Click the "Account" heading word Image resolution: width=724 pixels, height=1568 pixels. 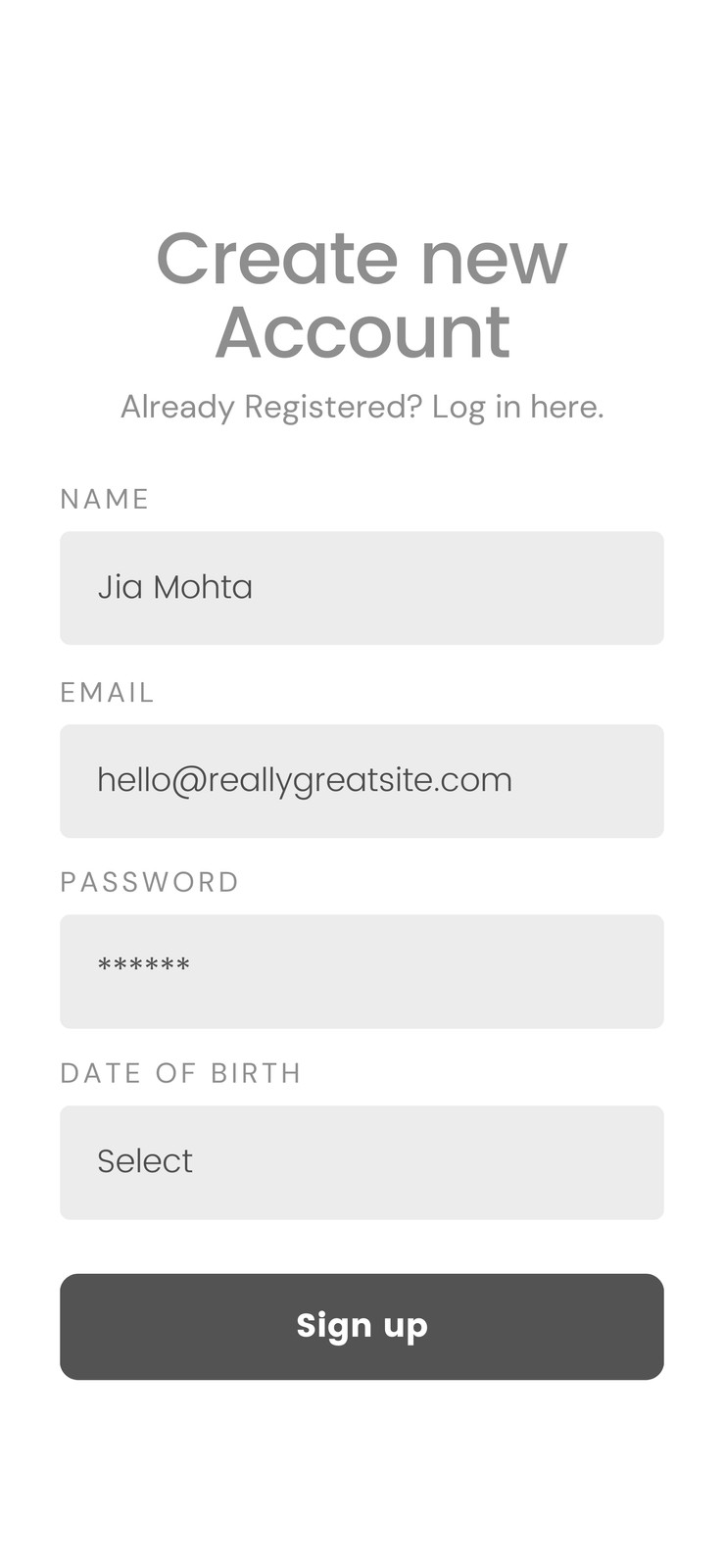point(362,333)
